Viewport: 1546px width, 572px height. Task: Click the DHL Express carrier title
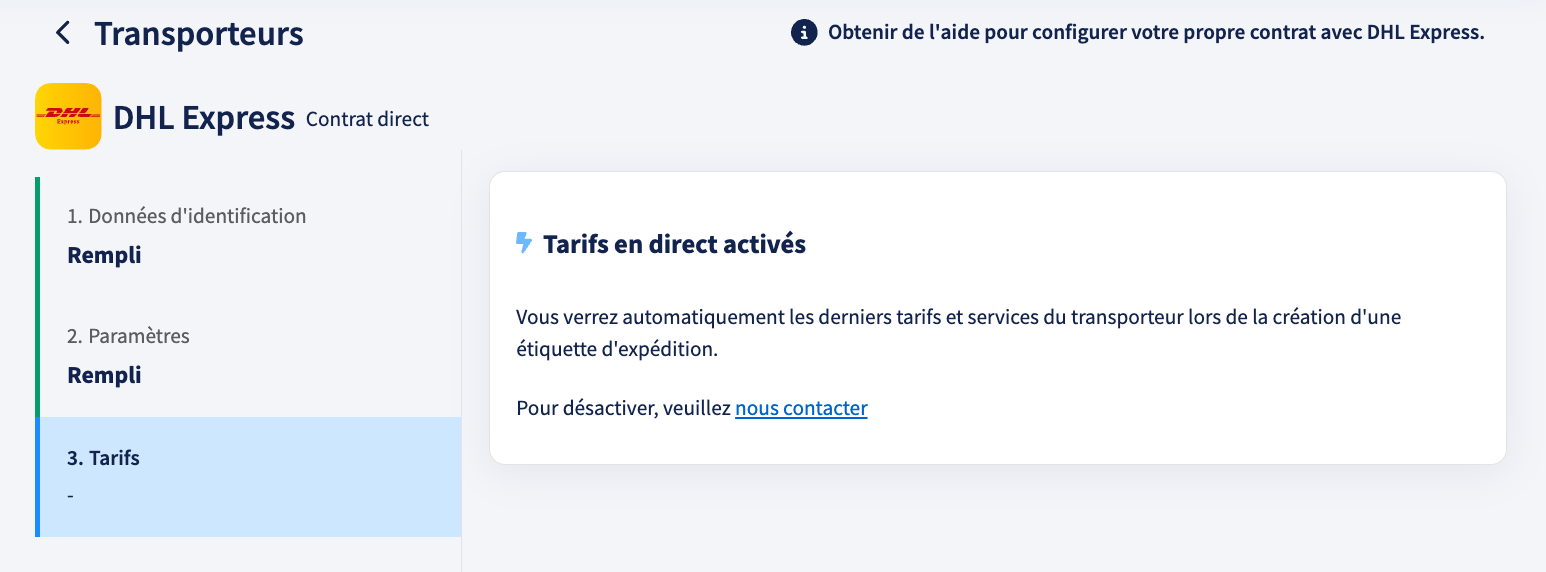coord(204,118)
